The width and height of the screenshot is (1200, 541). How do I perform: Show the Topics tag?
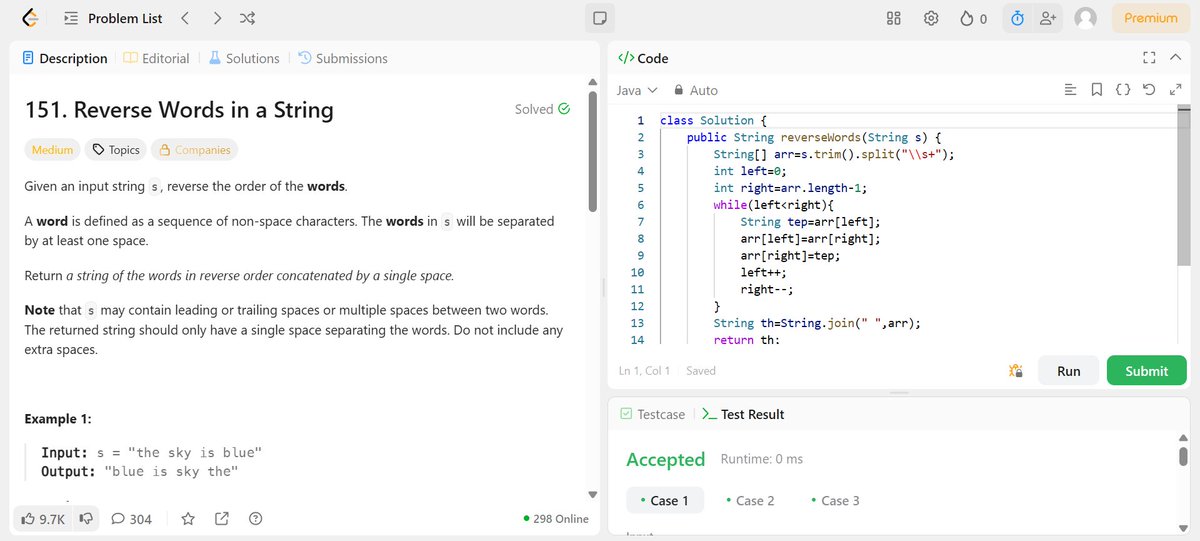pyautogui.click(x=116, y=150)
